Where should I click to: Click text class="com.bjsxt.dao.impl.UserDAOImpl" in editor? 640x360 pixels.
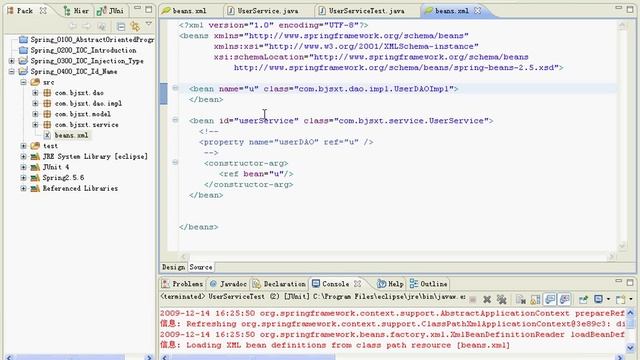tap(360, 89)
